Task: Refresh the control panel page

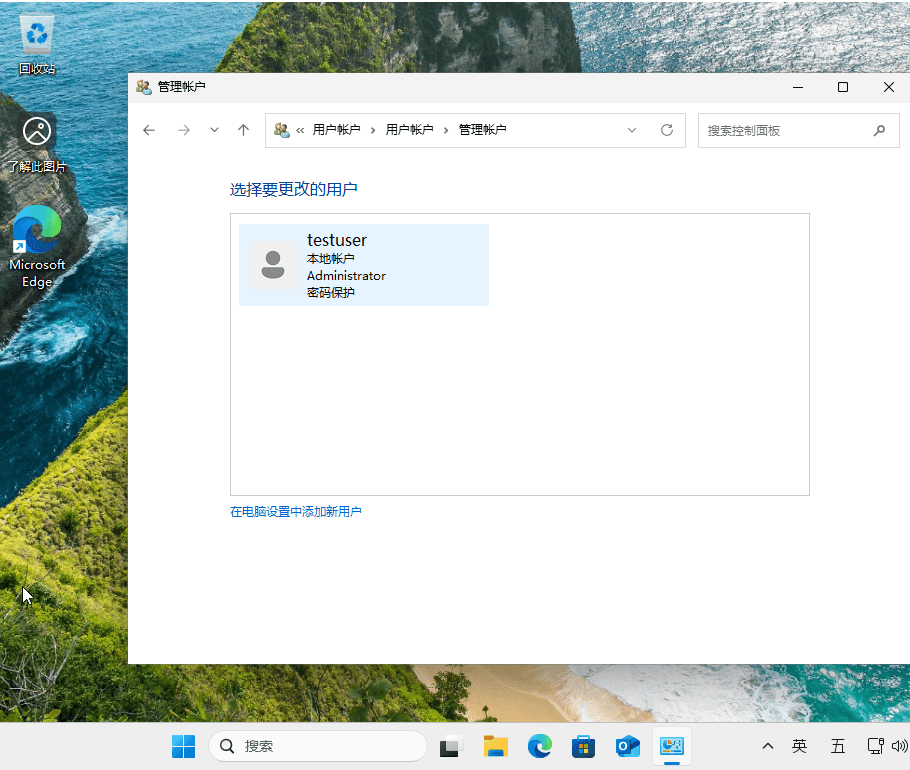Action: [667, 130]
